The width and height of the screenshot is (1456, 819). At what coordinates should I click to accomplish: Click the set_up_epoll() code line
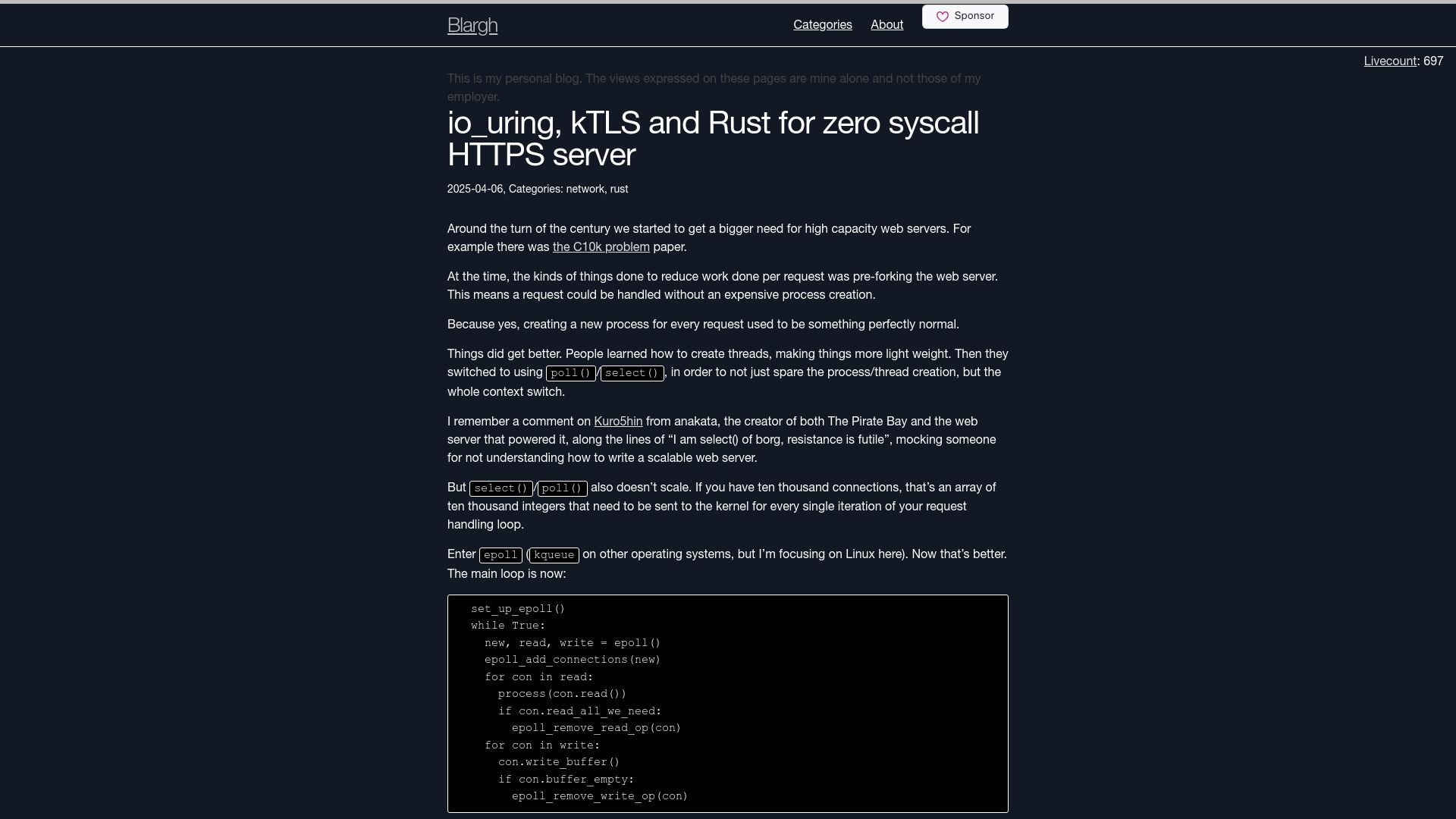(x=518, y=609)
